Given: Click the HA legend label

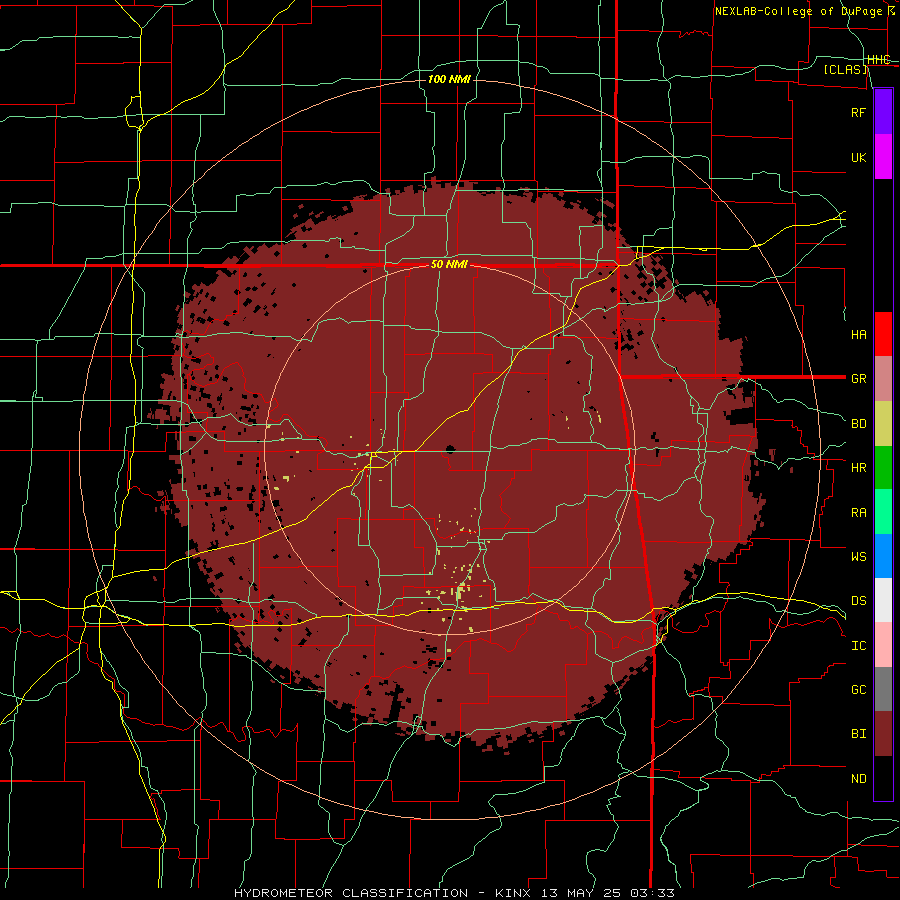Looking at the screenshot, I should [858, 334].
